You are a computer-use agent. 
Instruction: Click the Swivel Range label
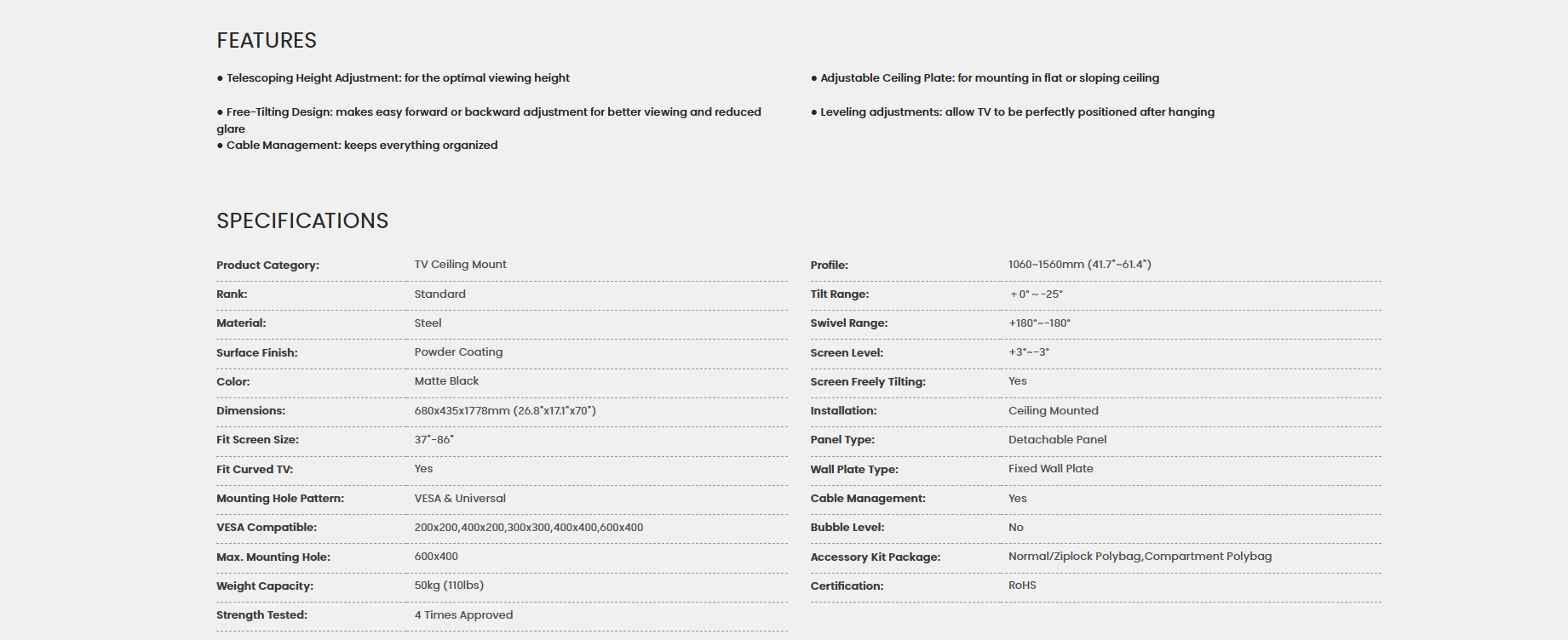[x=849, y=323]
